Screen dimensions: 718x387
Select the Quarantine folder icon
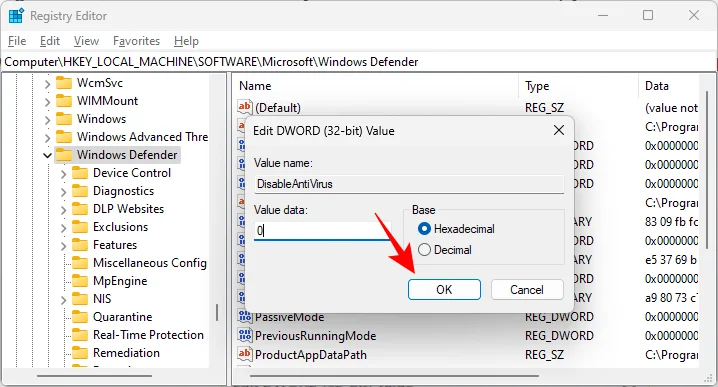point(80,316)
